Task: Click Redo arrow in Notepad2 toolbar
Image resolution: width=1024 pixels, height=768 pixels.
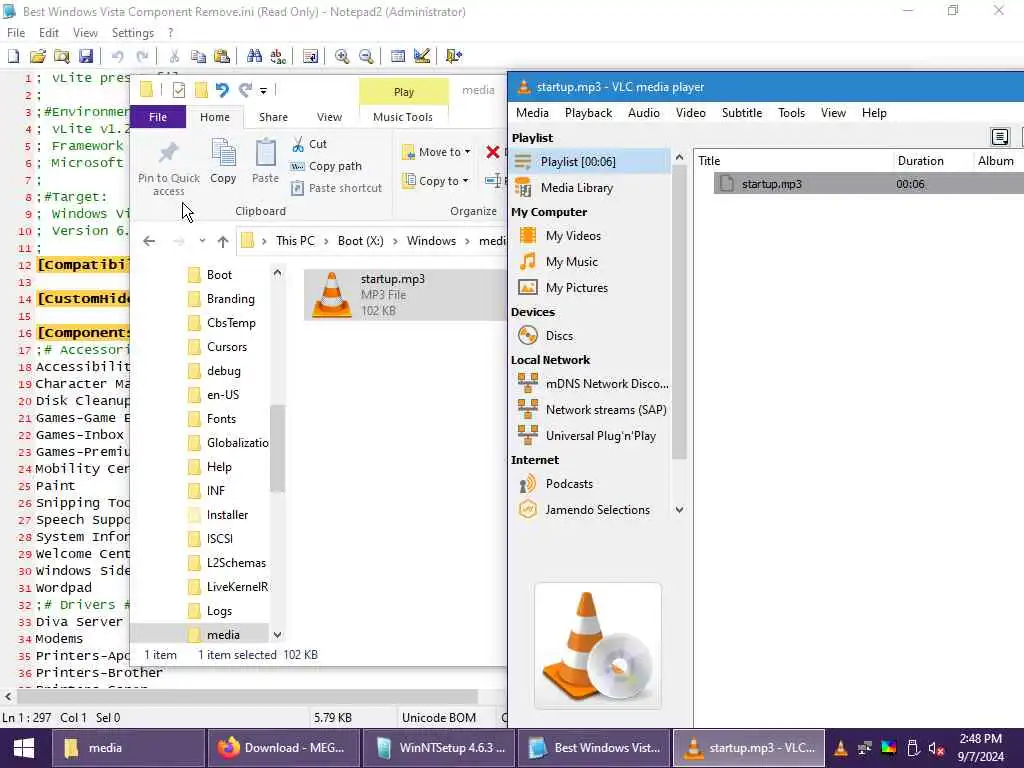Action: pos(142,56)
